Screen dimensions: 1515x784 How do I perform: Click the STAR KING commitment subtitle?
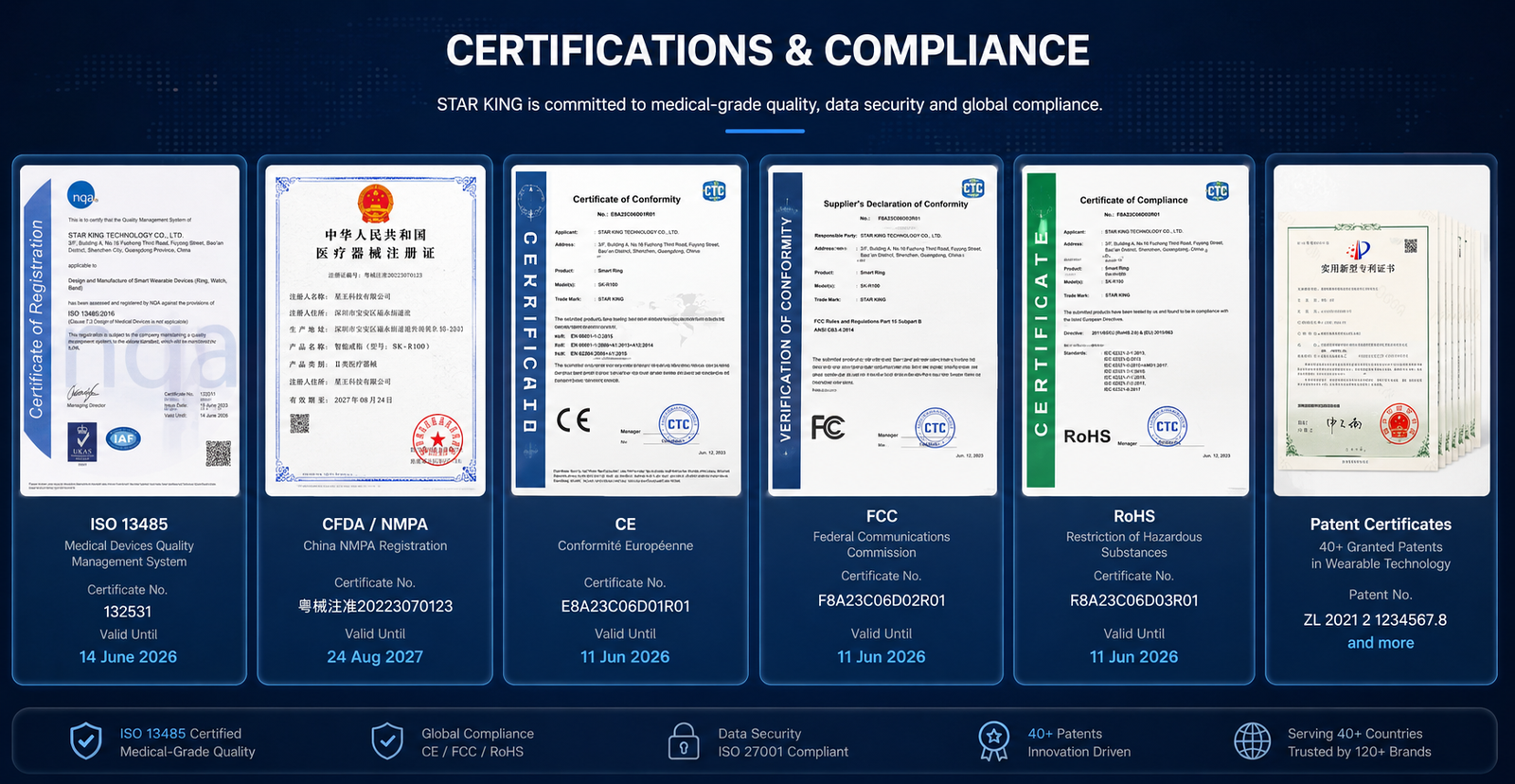pyautogui.click(x=770, y=104)
